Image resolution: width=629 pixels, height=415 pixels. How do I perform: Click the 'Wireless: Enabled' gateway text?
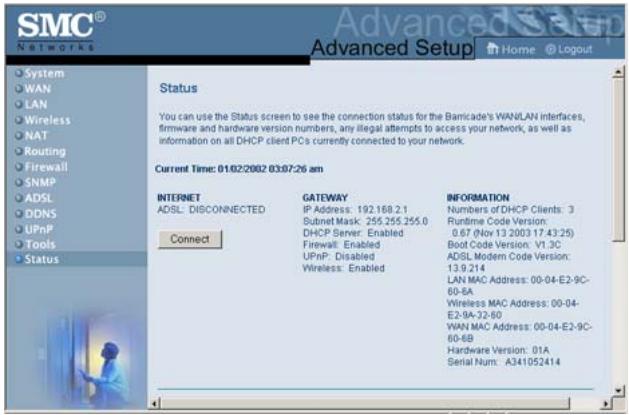343,268
